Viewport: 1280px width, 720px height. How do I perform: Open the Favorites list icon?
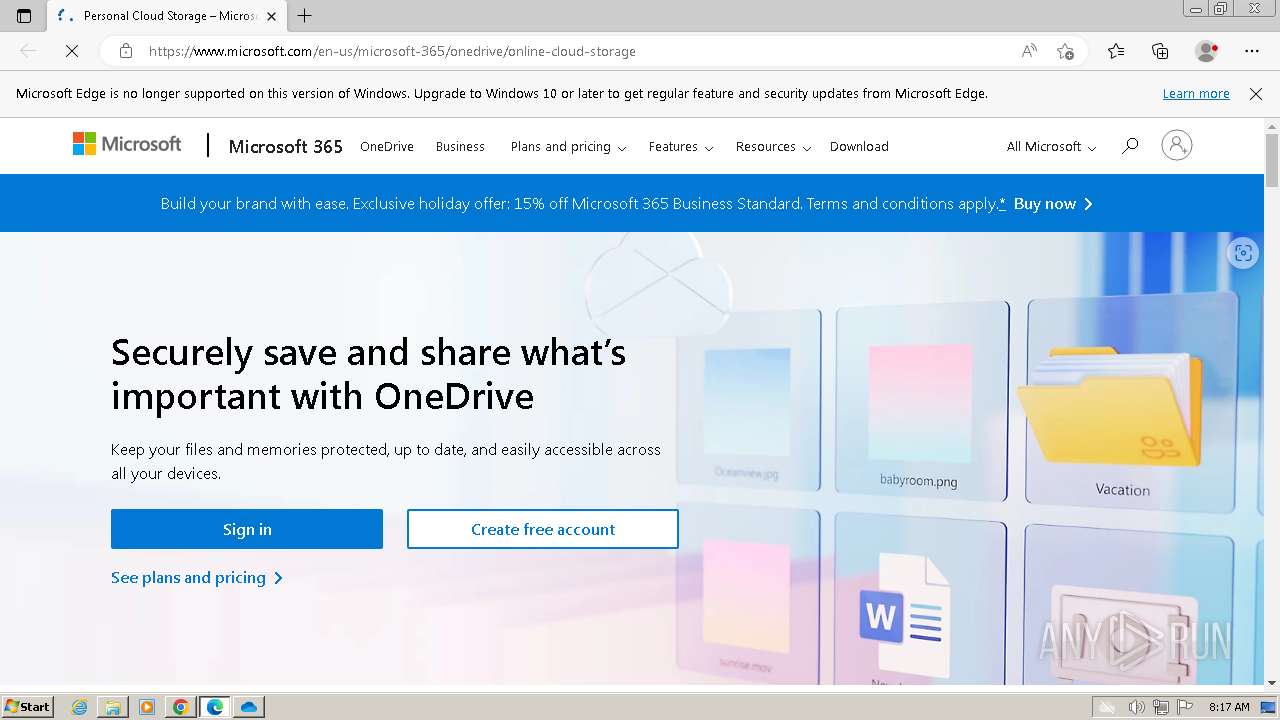tap(1116, 51)
